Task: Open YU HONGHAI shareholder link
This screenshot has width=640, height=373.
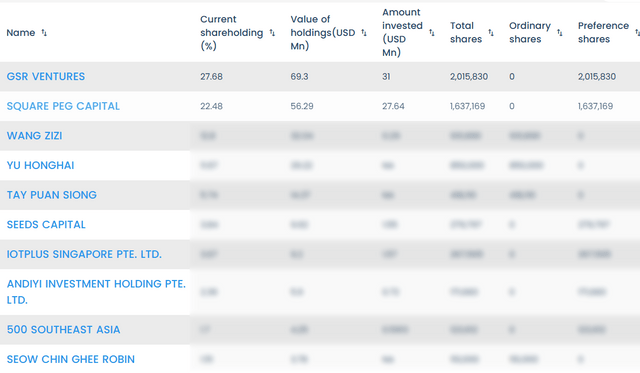Action: point(40,165)
